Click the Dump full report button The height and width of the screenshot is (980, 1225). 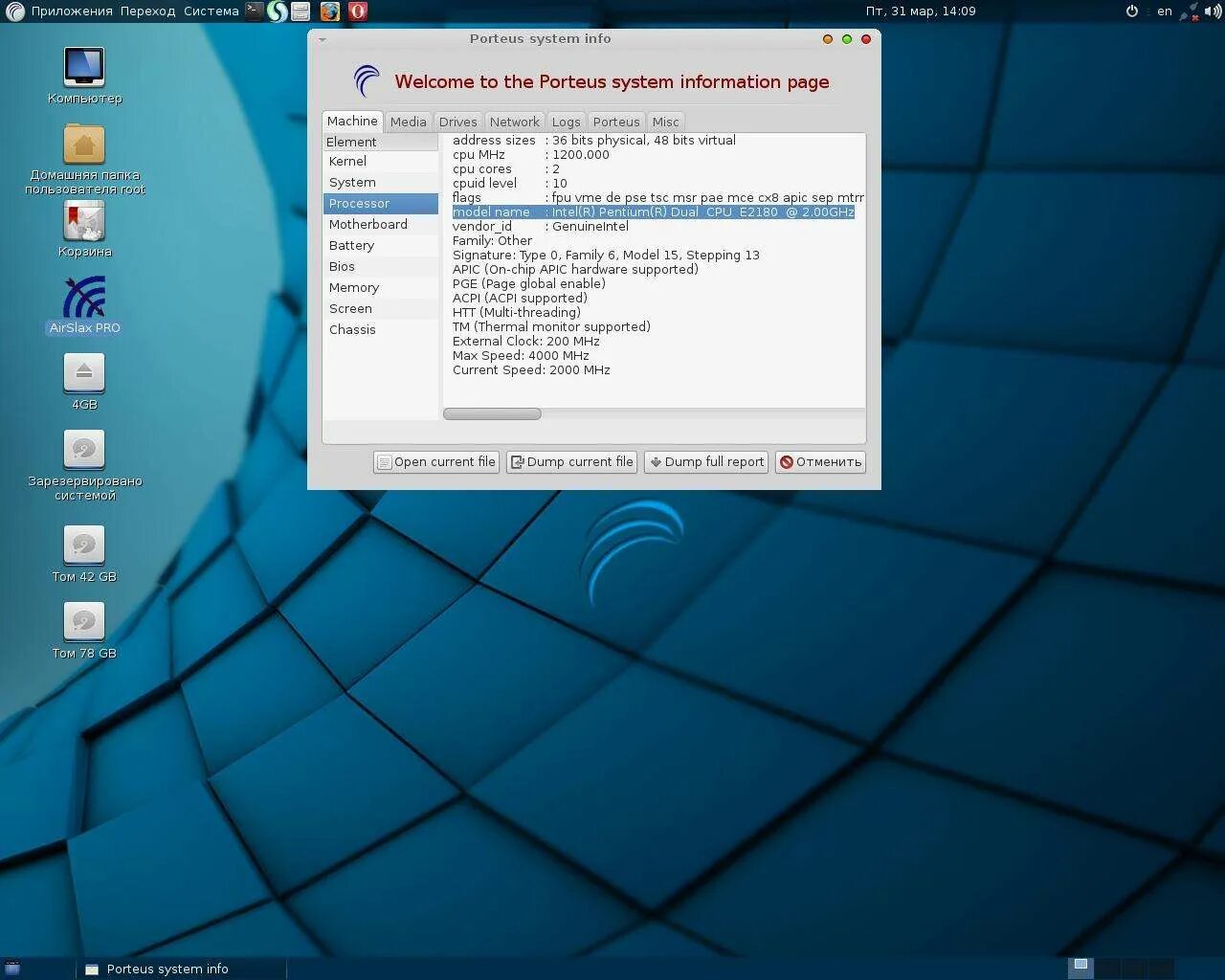[x=706, y=461]
